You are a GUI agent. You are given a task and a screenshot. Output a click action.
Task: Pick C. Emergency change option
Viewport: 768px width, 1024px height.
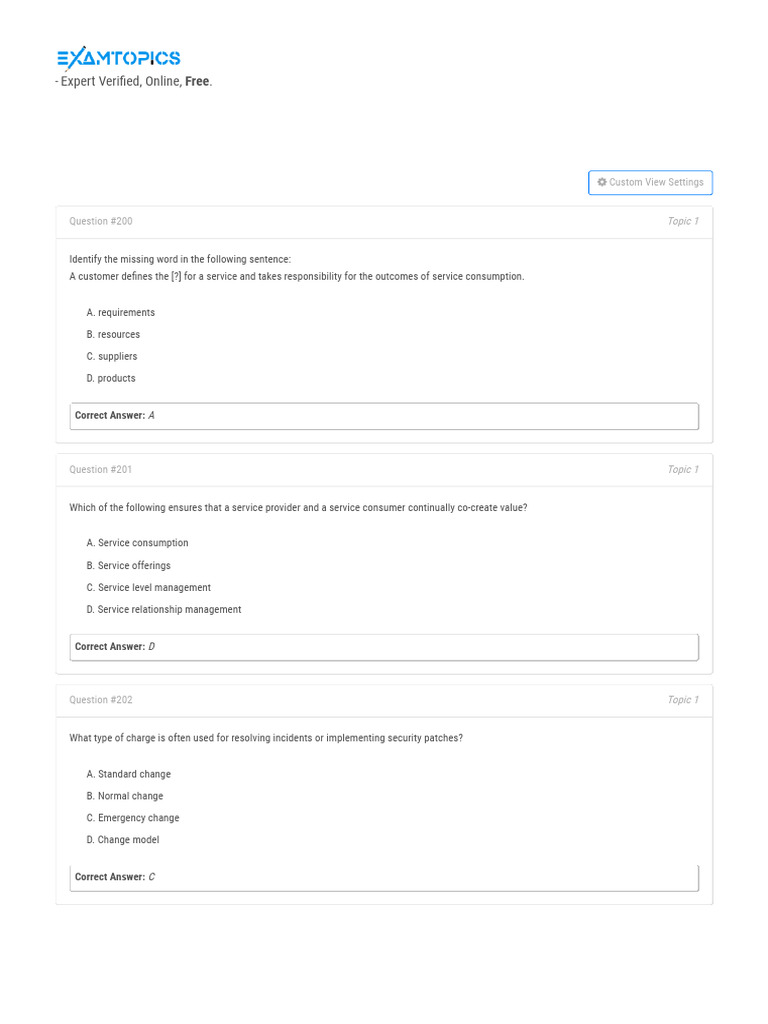pos(133,818)
